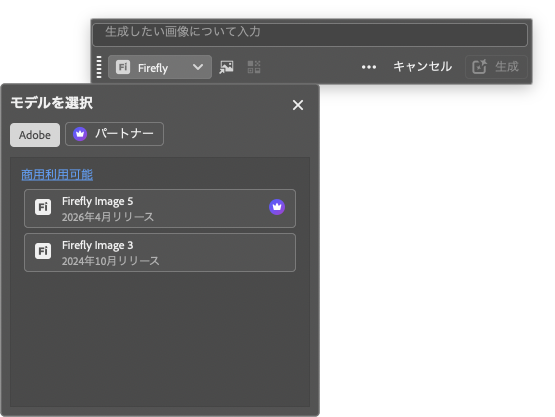Viewport: 555px width, 417px height.
Task: Click the reference image icon
Action: (227, 67)
